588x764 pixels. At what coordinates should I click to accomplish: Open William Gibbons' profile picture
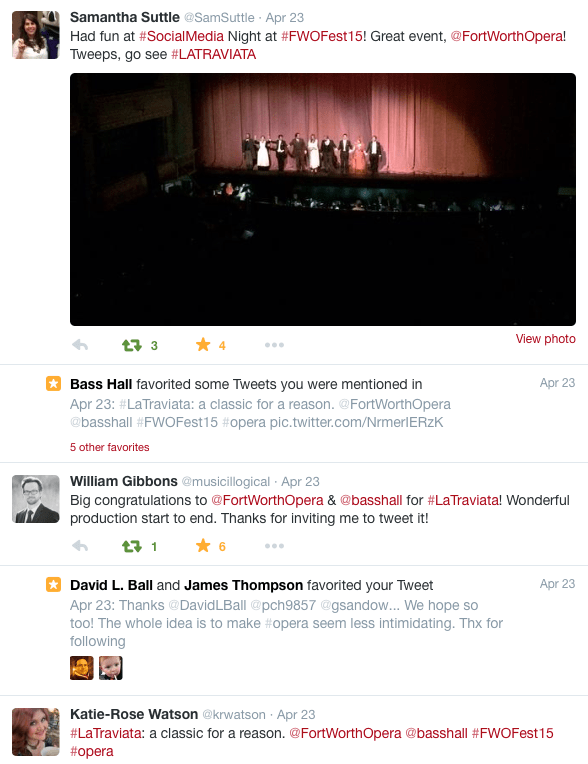(36, 499)
